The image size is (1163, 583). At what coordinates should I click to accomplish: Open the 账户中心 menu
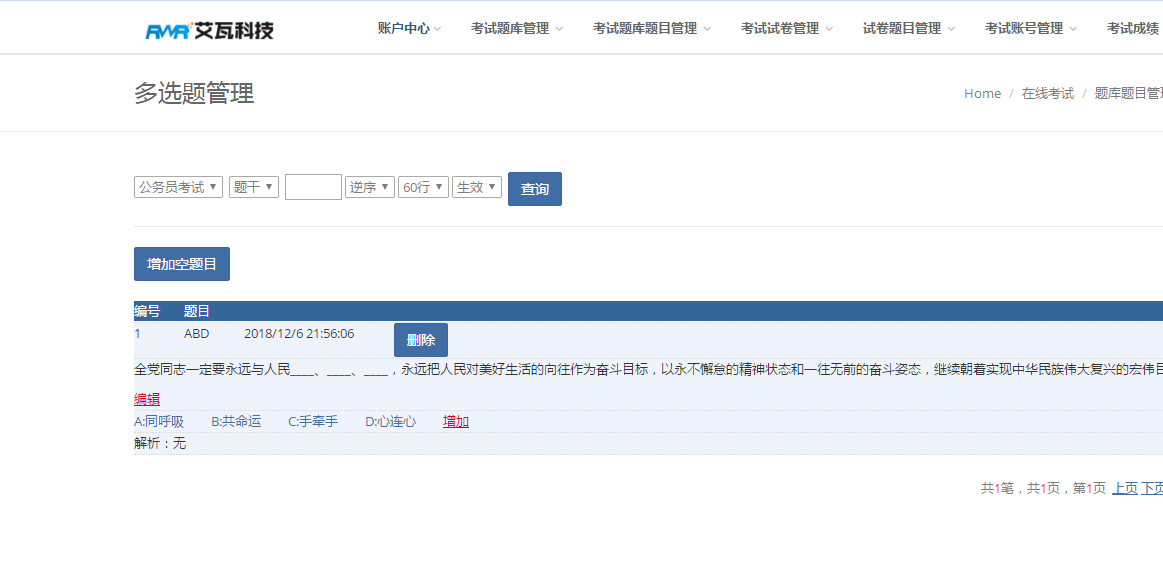(409, 28)
